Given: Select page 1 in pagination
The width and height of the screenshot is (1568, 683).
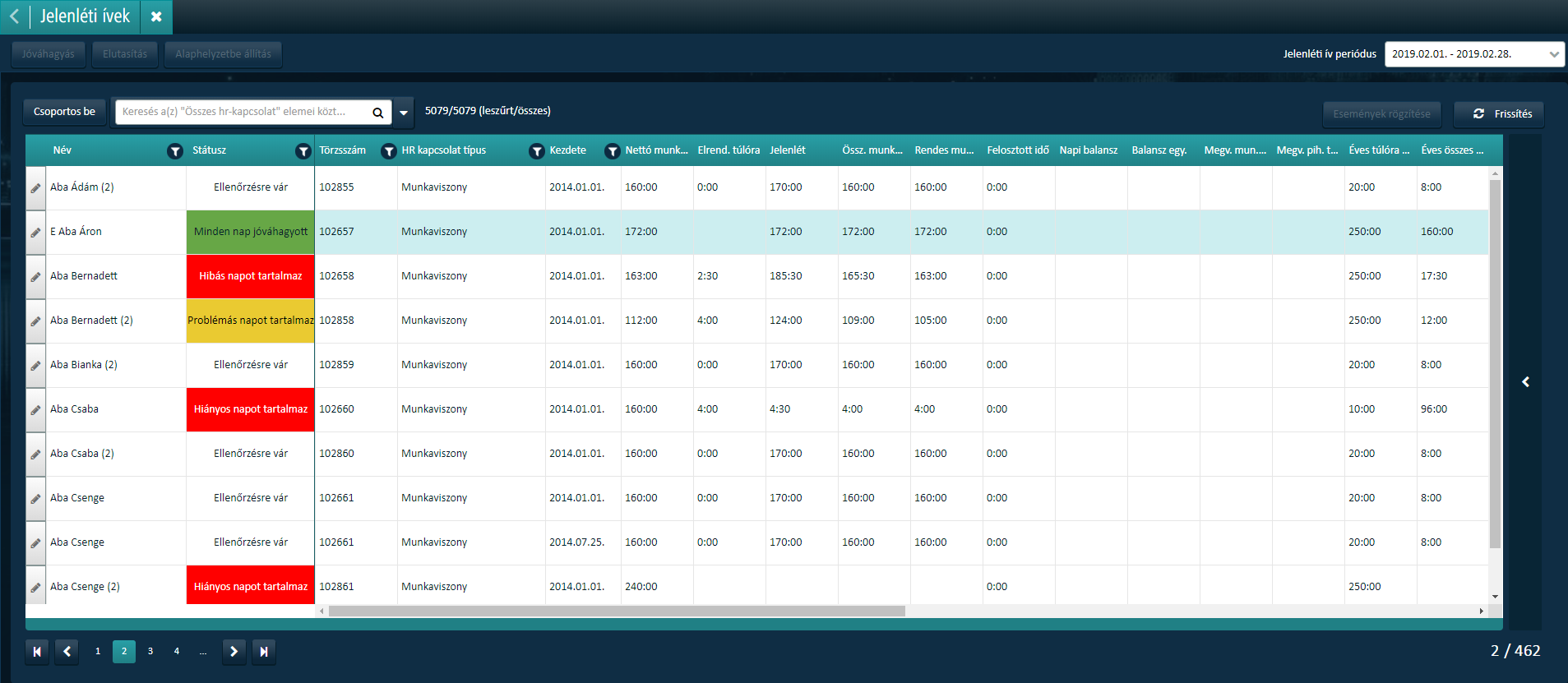Looking at the screenshot, I should click(98, 651).
